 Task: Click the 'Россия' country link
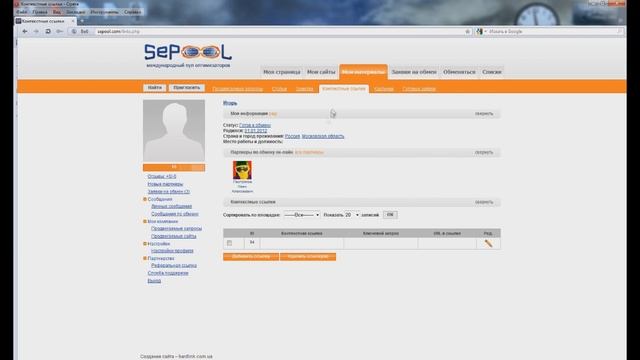click(292, 136)
